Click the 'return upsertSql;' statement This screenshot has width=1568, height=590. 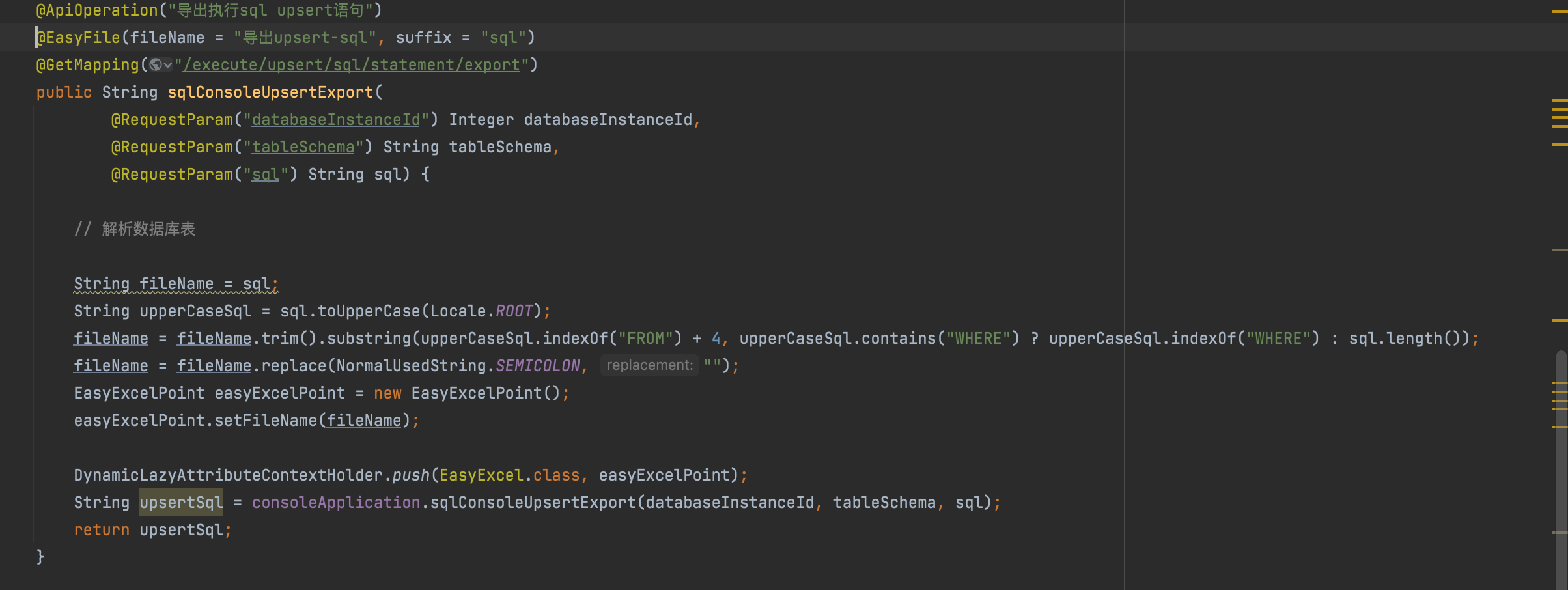tap(152, 530)
